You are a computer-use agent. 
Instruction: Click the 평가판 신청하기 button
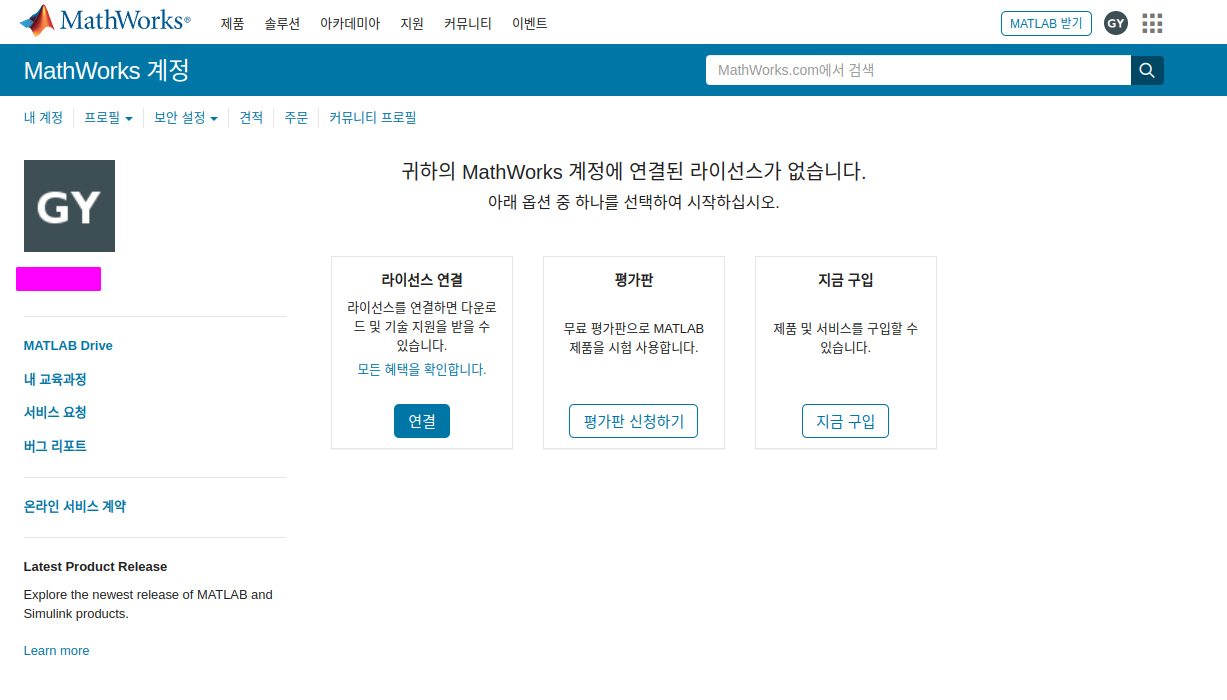(634, 421)
